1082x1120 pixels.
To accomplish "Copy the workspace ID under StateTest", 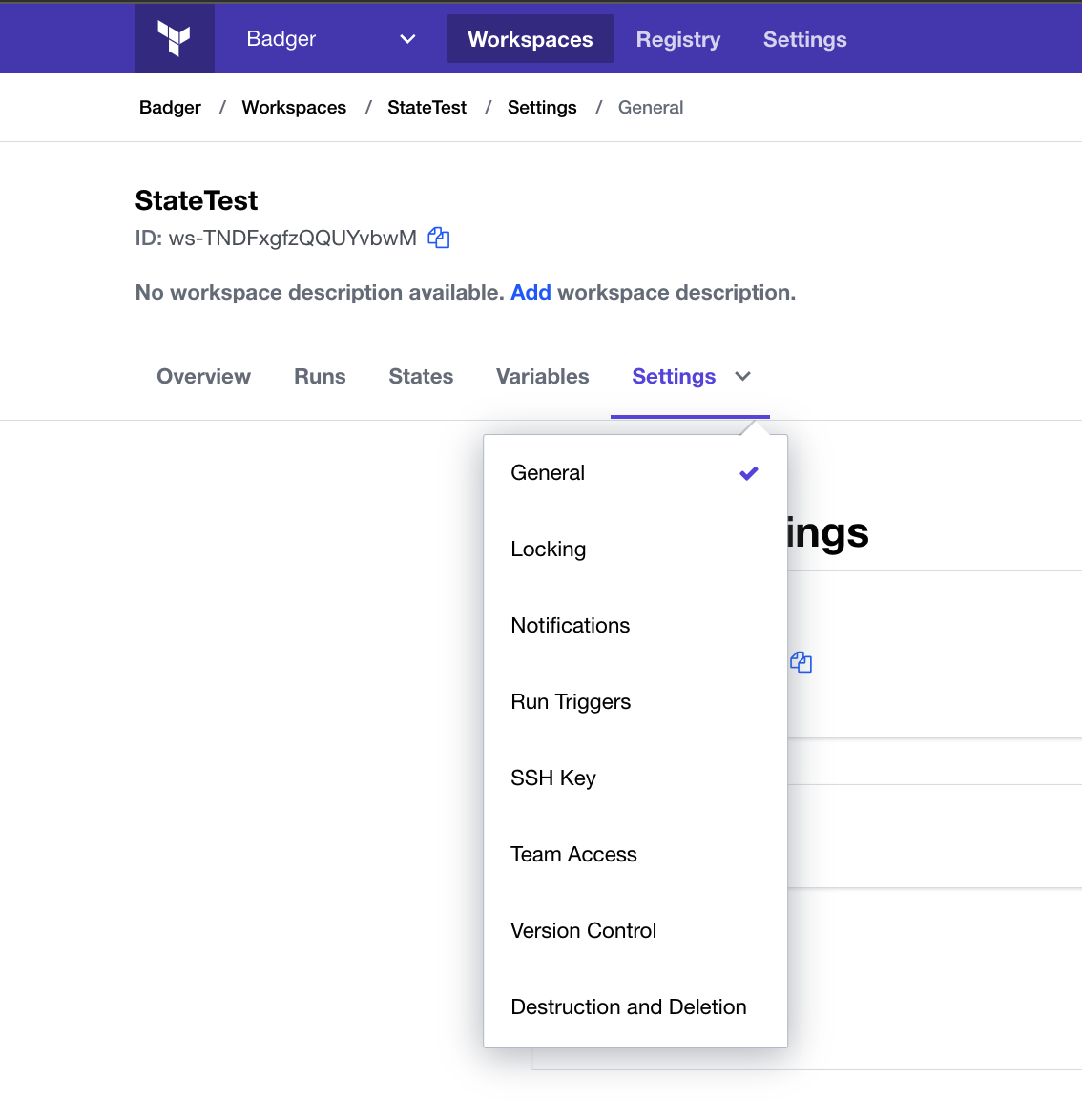I will coord(438,238).
